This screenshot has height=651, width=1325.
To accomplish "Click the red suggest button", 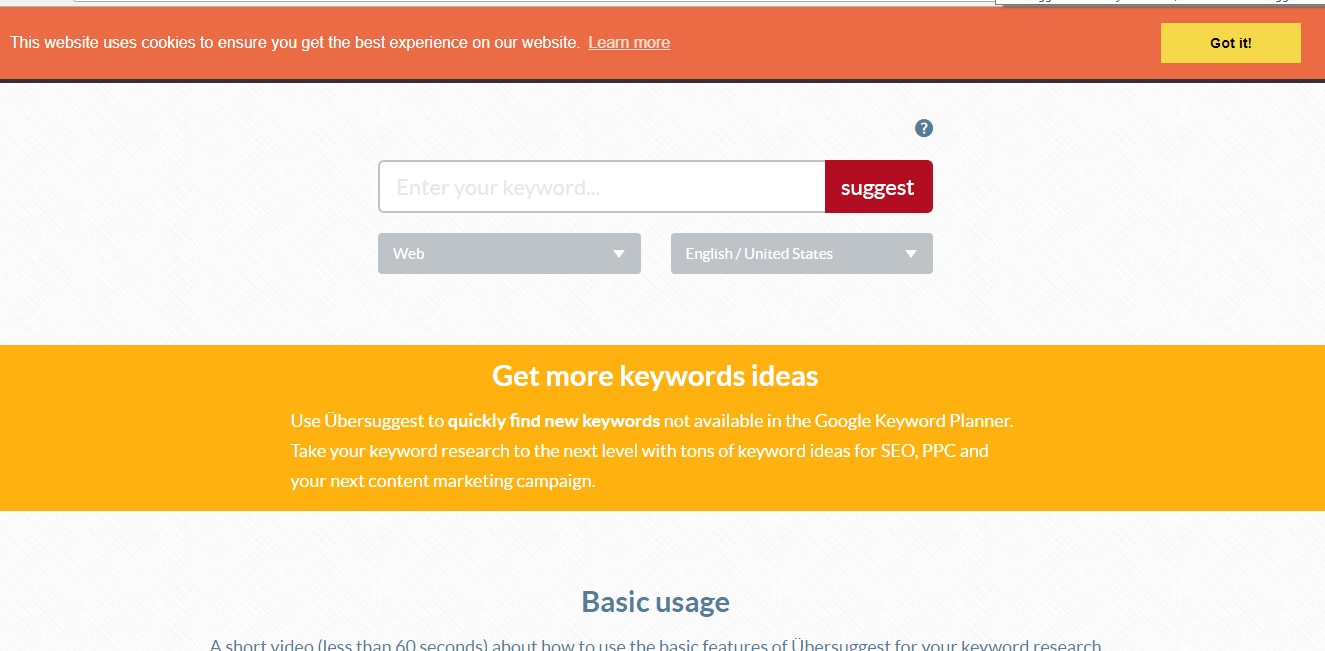I will point(877,187).
